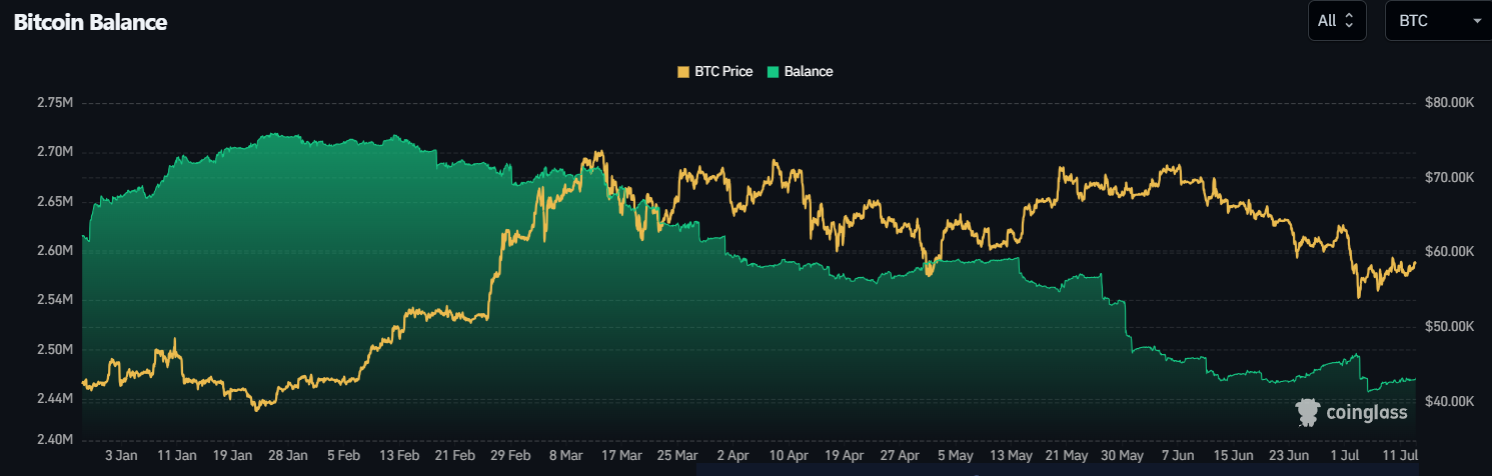
Task: Click the 7 Jun date label
Action: click(1177, 455)
